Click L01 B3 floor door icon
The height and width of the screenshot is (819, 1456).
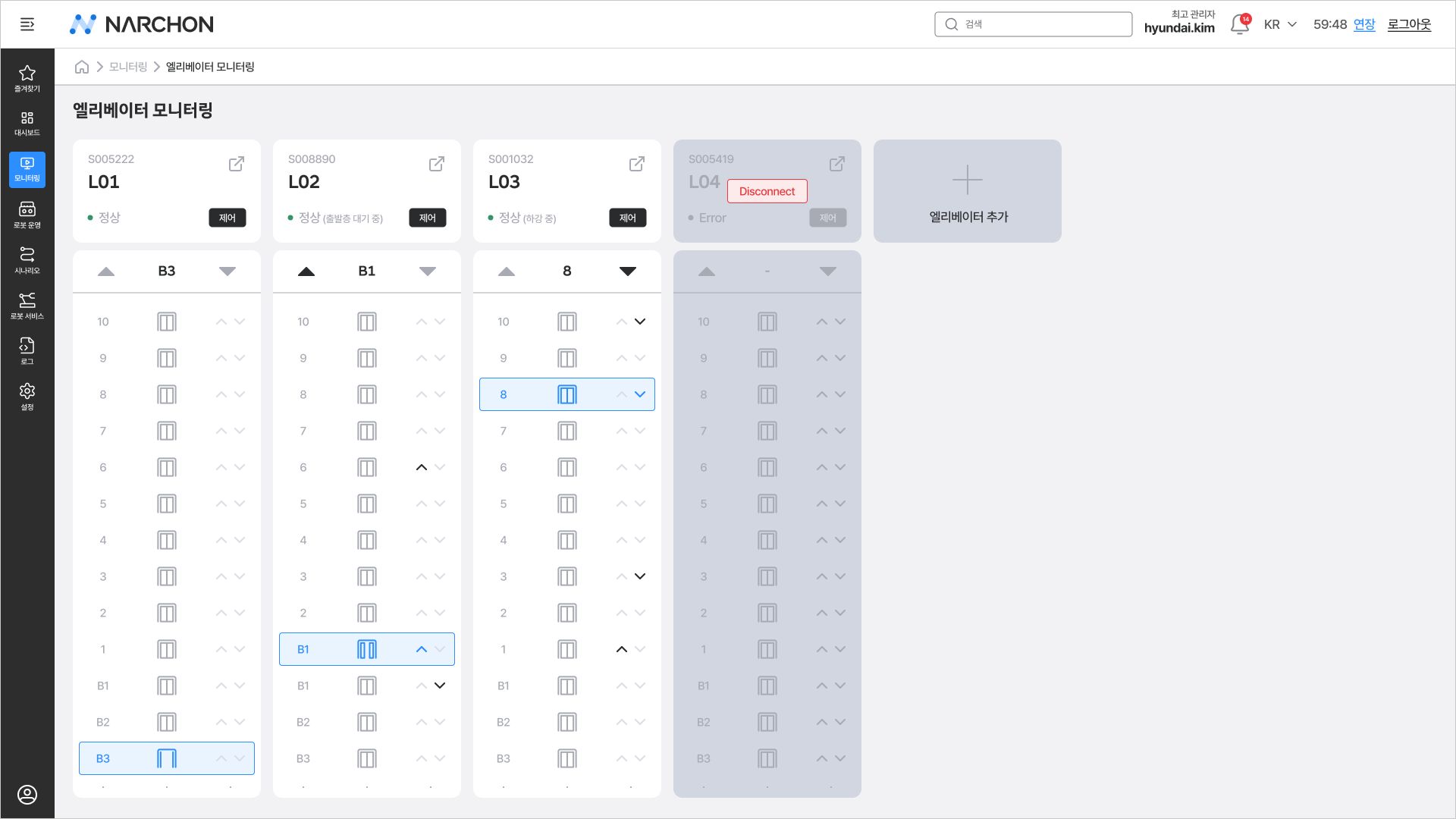167,758
